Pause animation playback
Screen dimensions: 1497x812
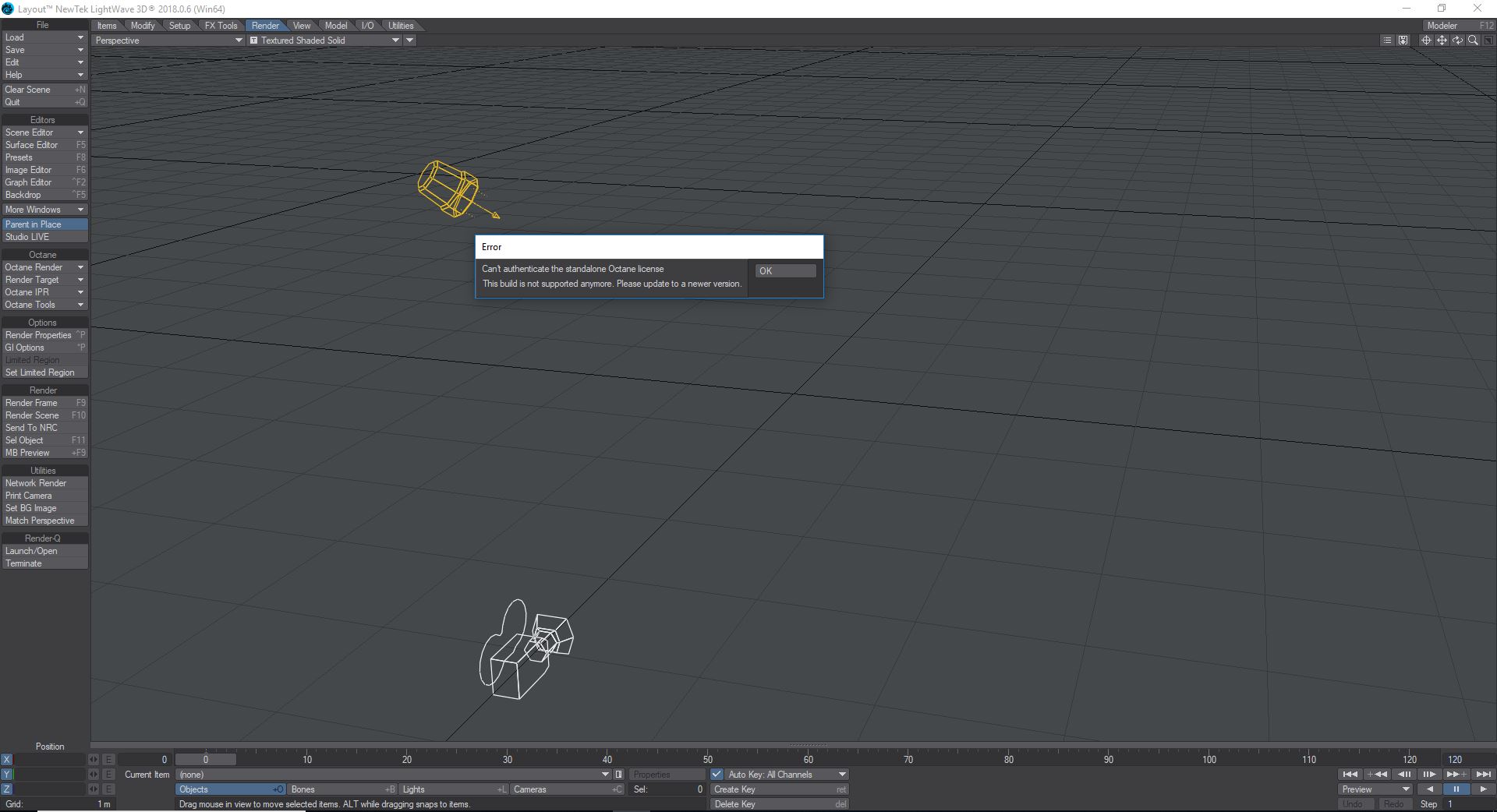[1456, 789]
